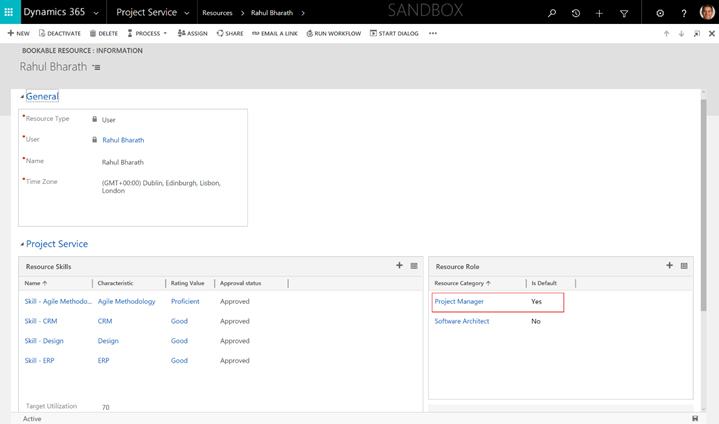This screenshot has height=424, width=719.
Task: Open the settings gear icon
Action: coord(660,13)
